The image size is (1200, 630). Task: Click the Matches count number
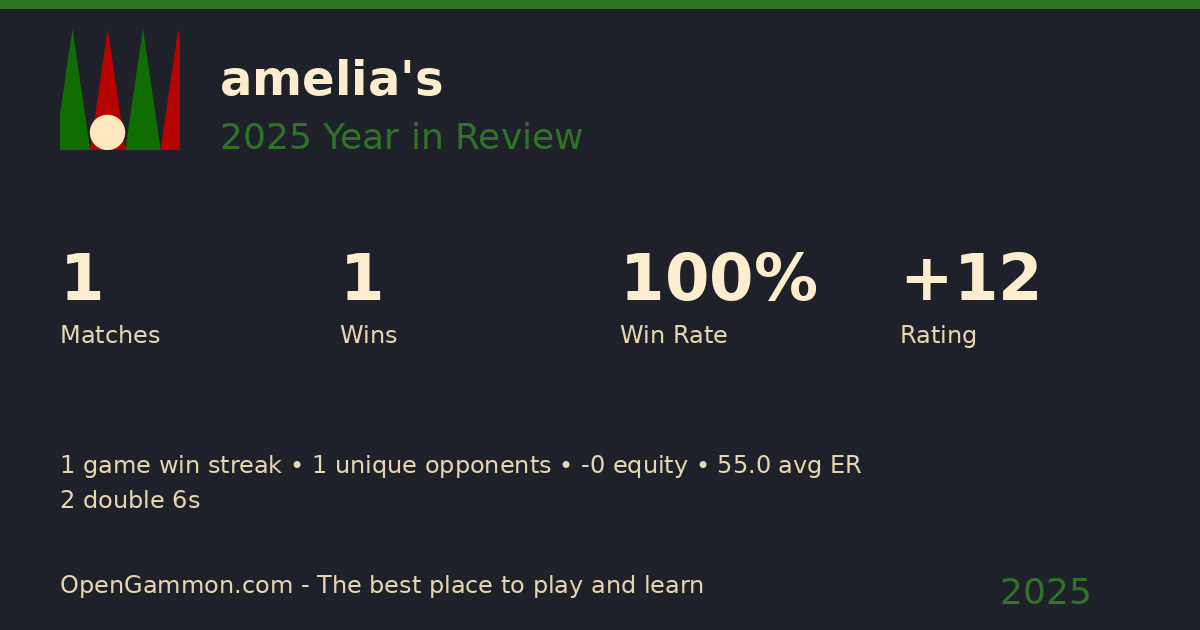[81, 280]
